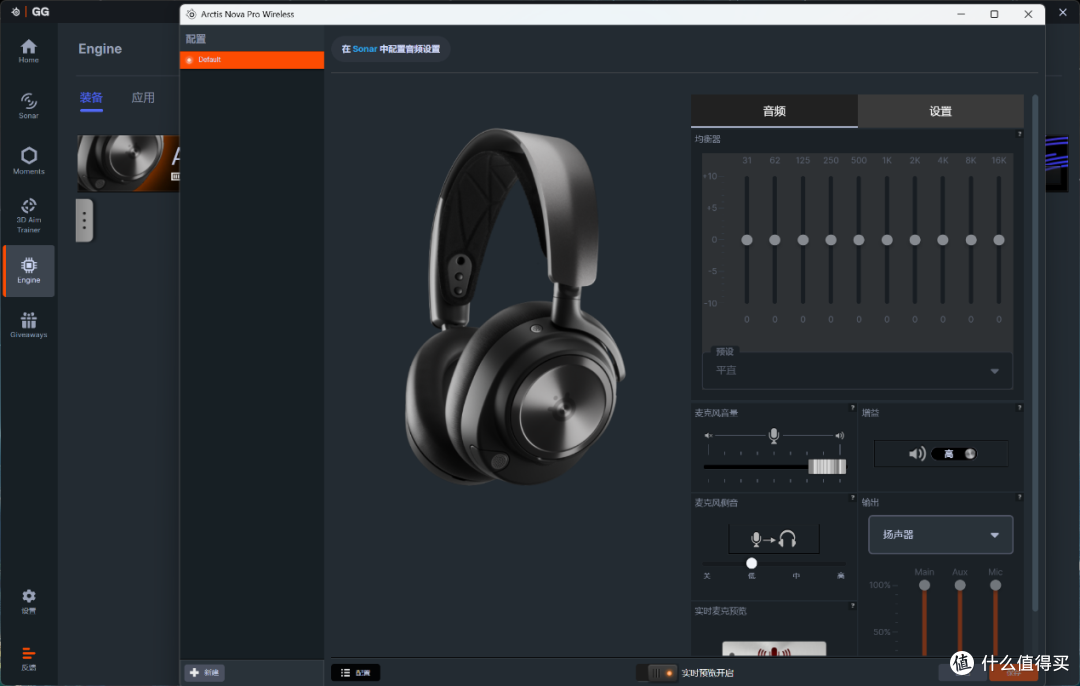Open help for 麦克风音量 section
The width and height of the screenshot is (1080, 686).
coord(853,408)
